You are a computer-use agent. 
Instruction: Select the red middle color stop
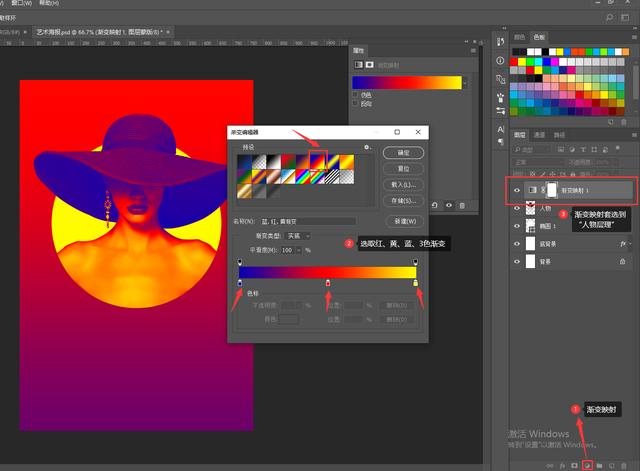328,283
